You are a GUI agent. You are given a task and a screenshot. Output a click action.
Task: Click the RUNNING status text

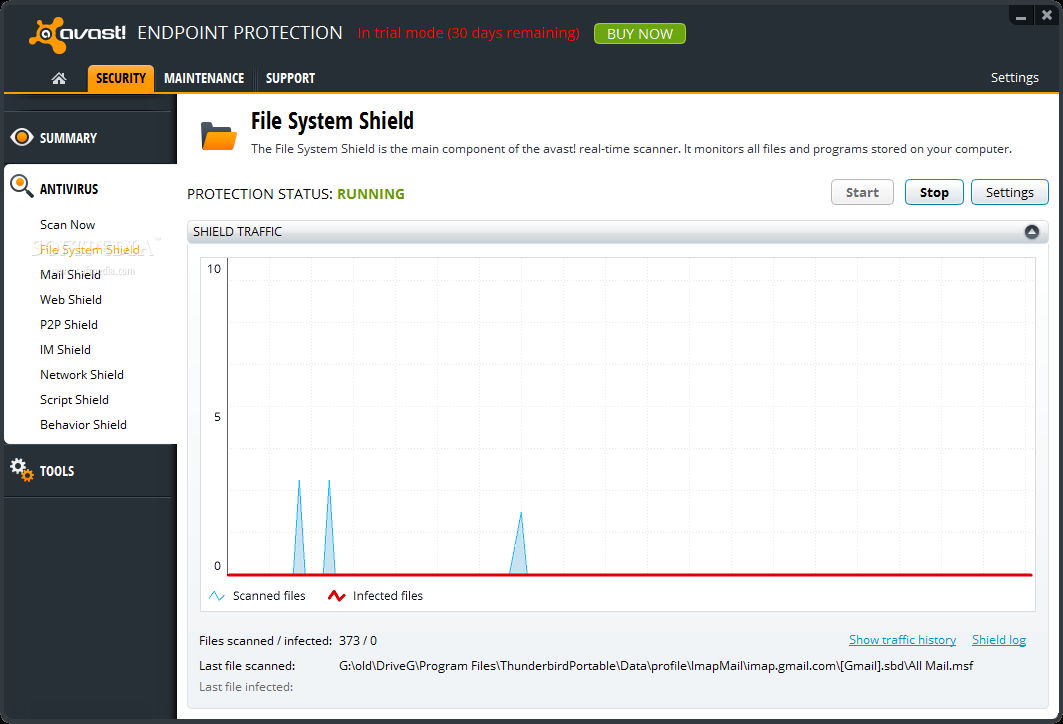click(371, 194)
